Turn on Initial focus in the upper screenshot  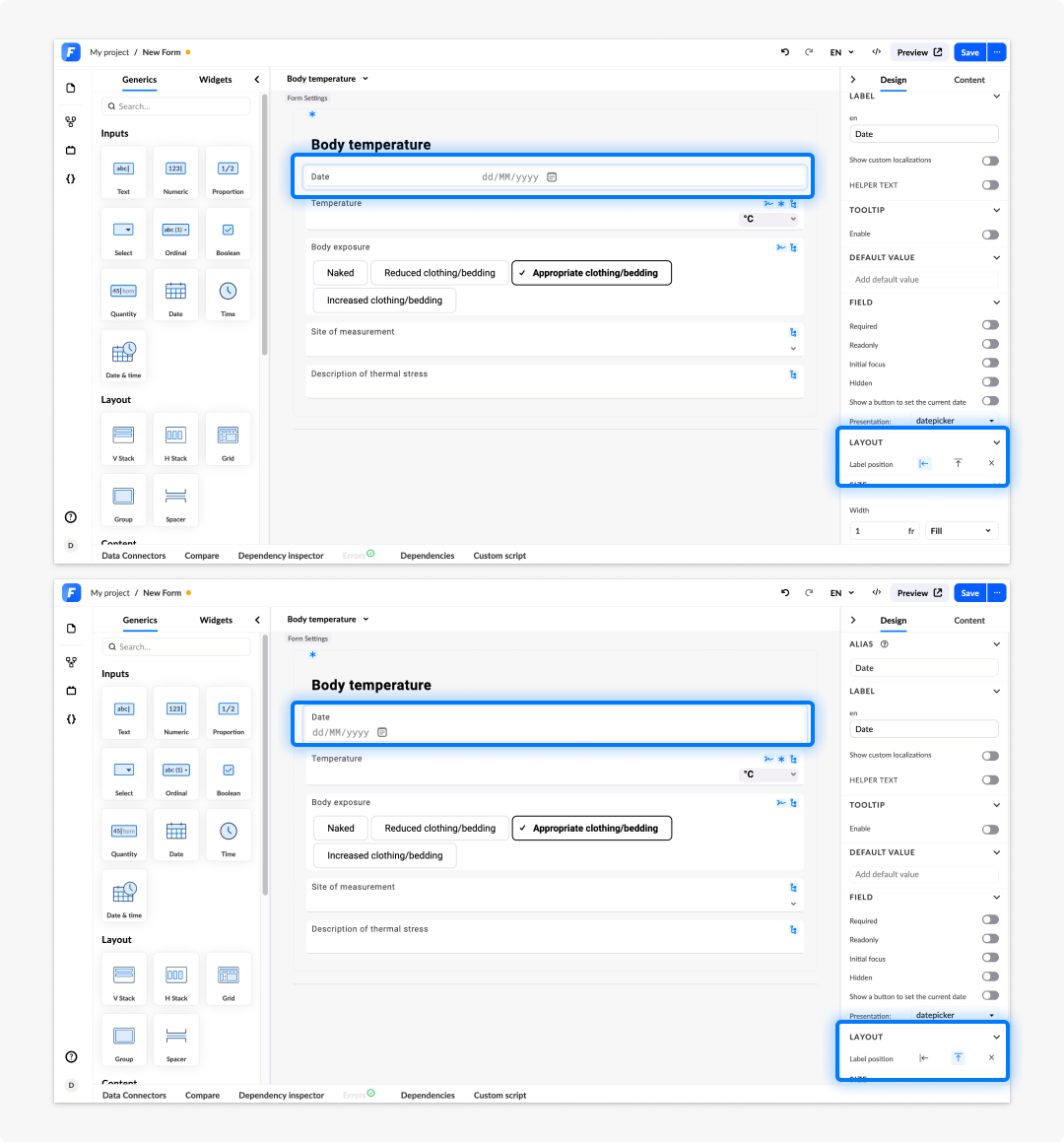(x=990, y=363)
